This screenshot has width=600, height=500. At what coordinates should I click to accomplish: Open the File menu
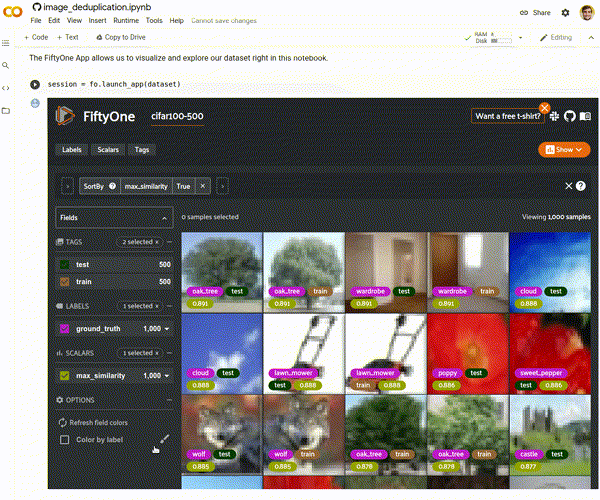click(x=36, y=21)
